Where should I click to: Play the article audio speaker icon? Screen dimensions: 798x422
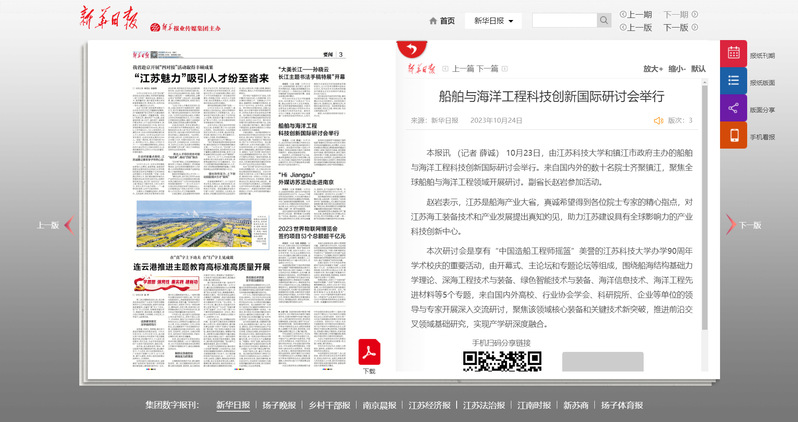click(658, 120)
